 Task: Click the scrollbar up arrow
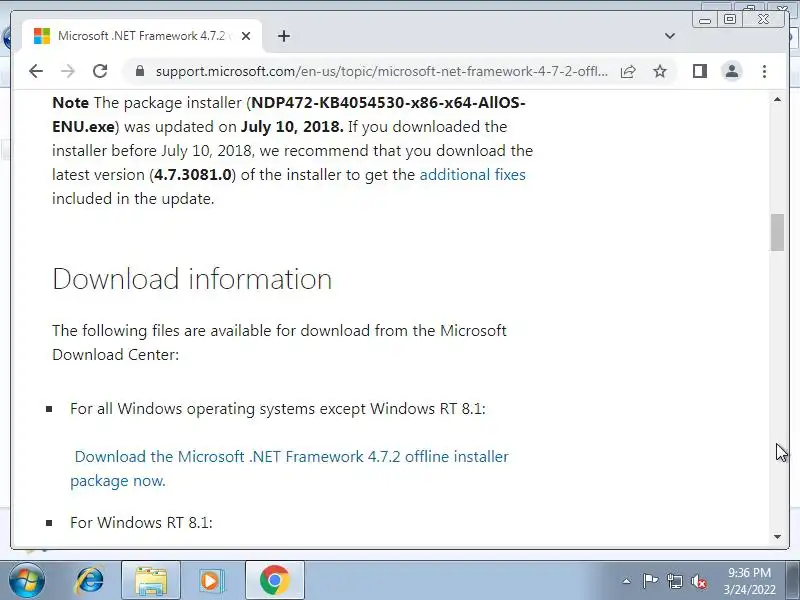(777, 100)
